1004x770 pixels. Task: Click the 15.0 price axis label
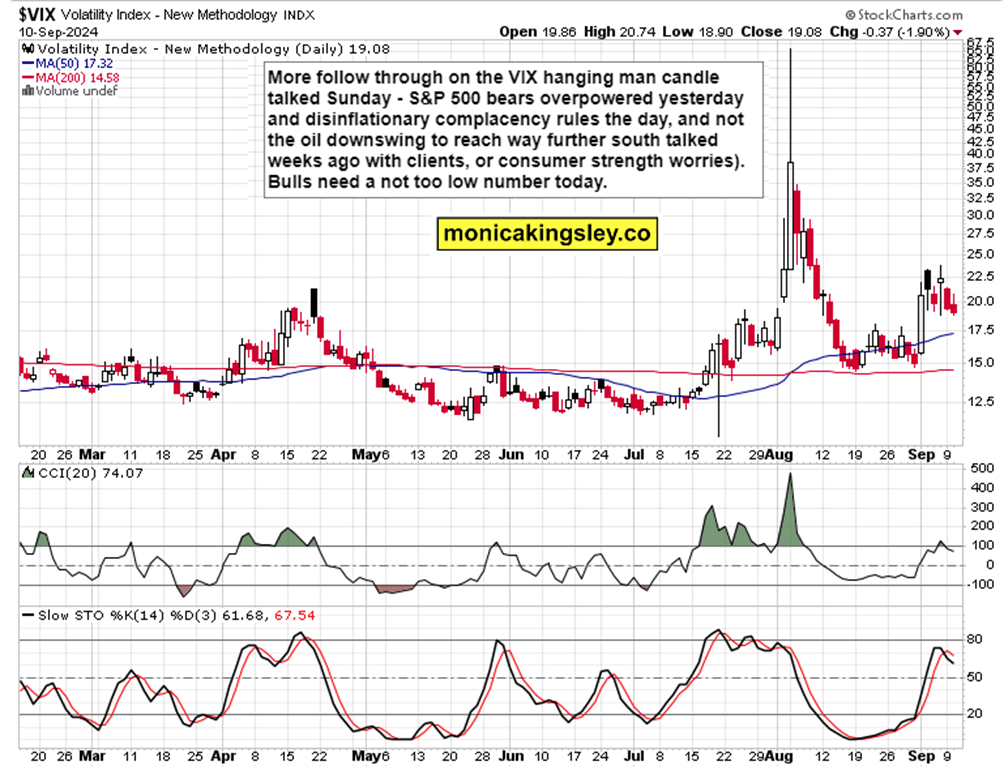(x=980, y=362)
